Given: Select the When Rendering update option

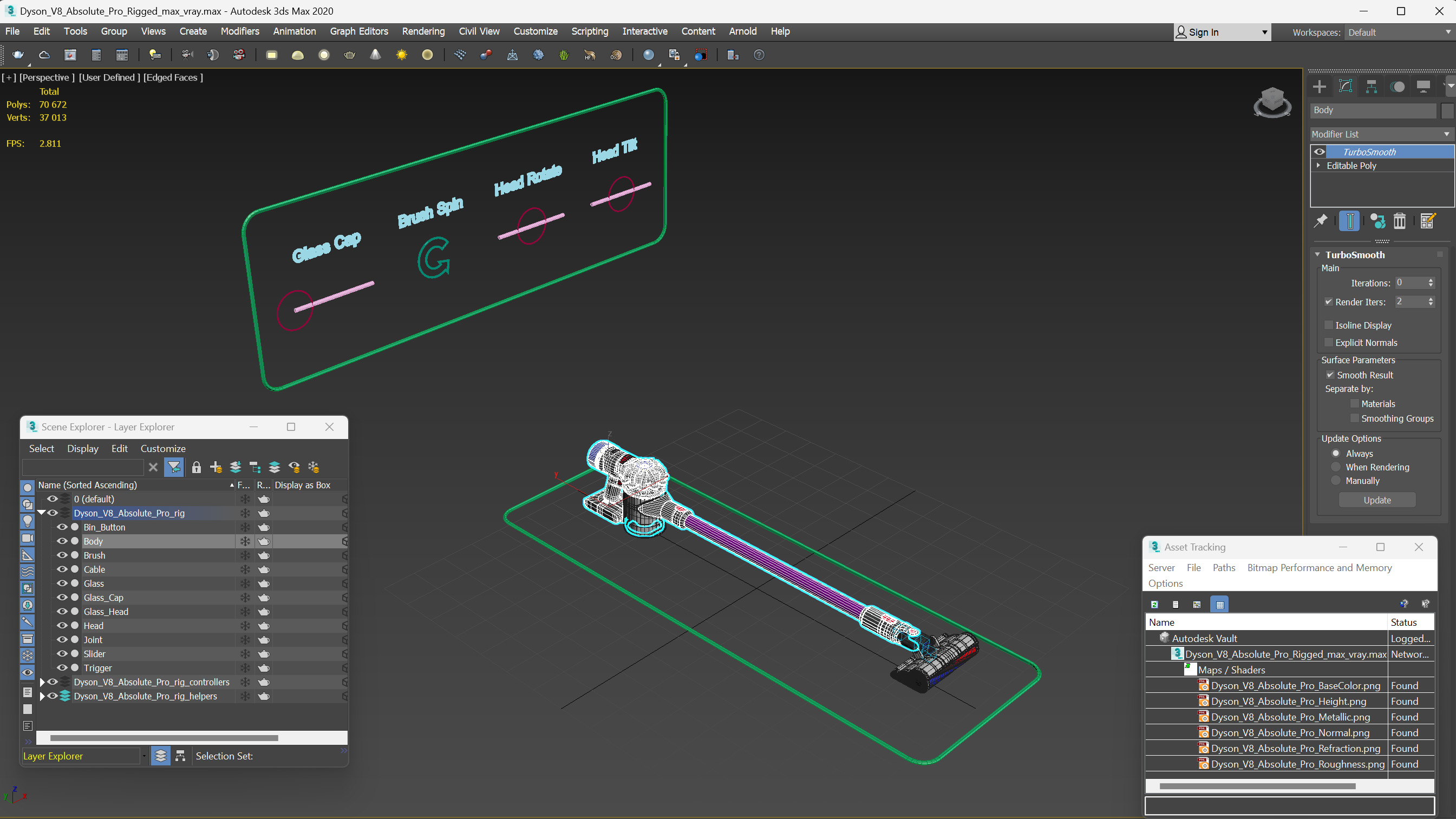Looking at the screenshot, I should pos(1336,467).
